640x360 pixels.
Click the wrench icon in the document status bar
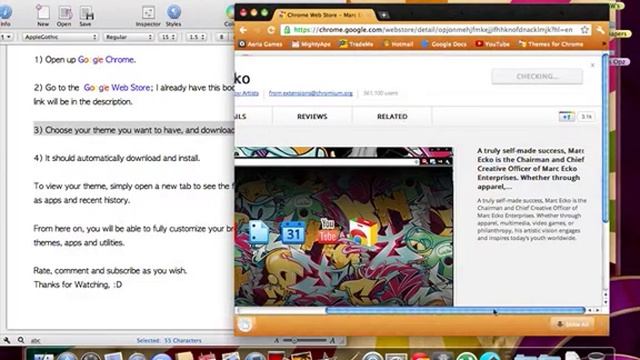click(7, 340)
